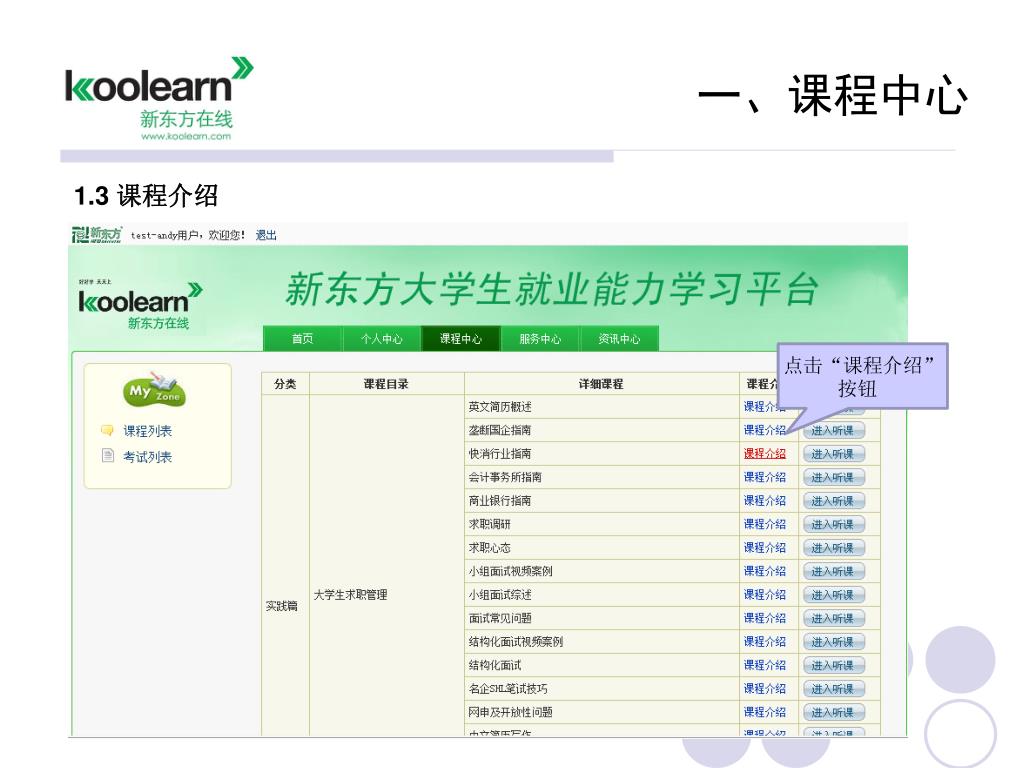The image size is (1024, 768).
Task: Click 进入听课 for 结构化面试视频案例
Action: pos(833,642)
